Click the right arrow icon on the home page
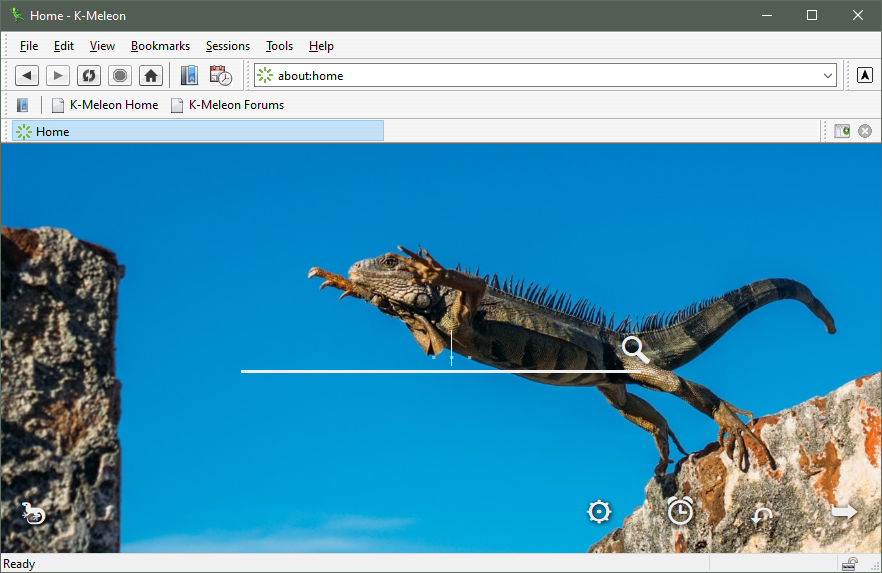Viewport: 882px width, 573px height. coord(844,512)
